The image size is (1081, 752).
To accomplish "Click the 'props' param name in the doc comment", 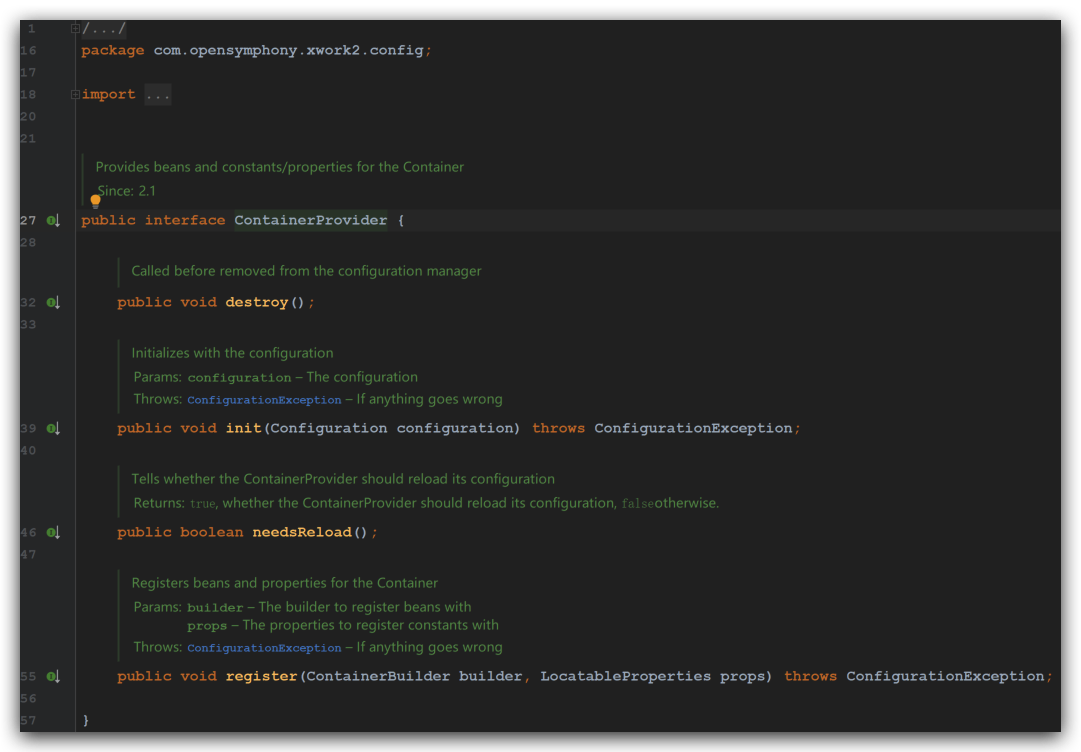I will pos(207,627).
